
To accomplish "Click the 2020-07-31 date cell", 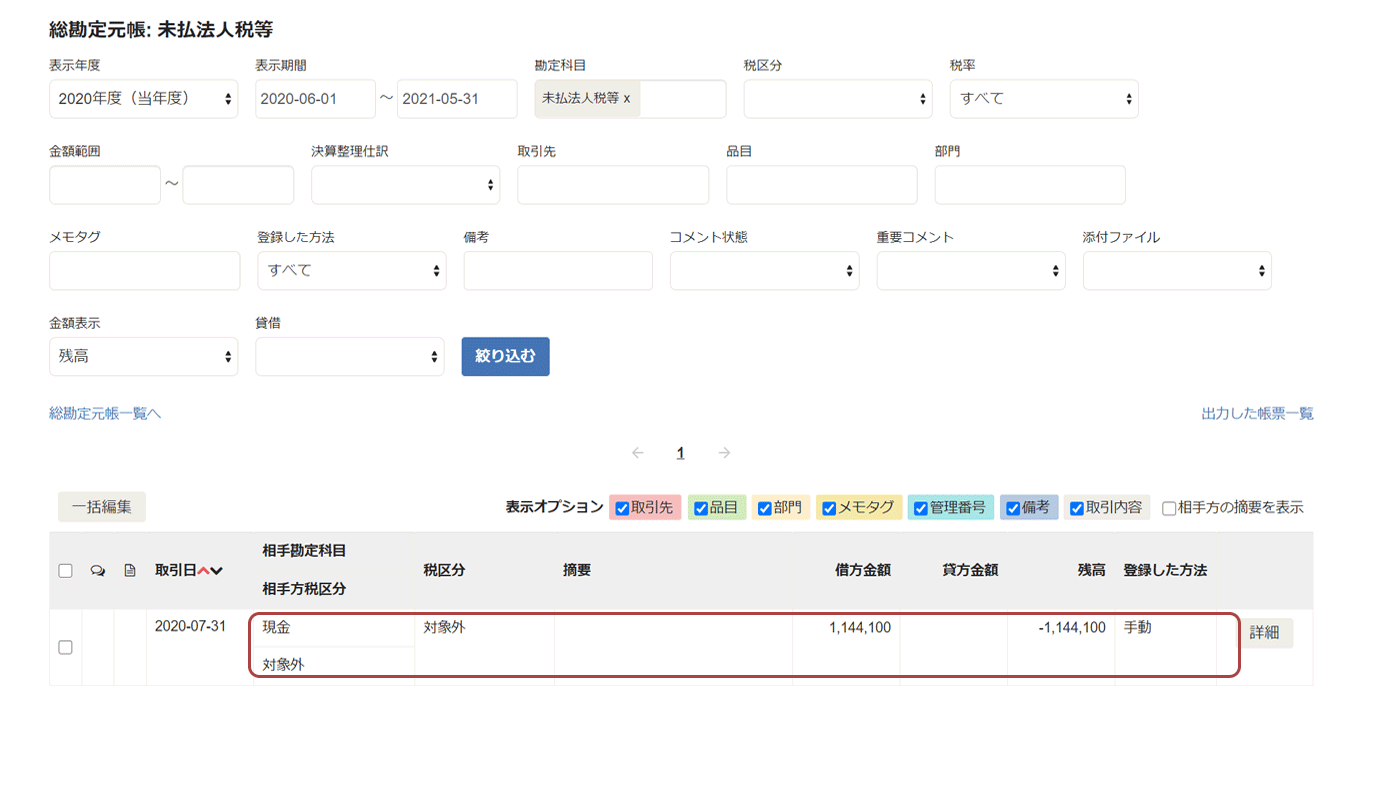I will [x=189, y=627].
